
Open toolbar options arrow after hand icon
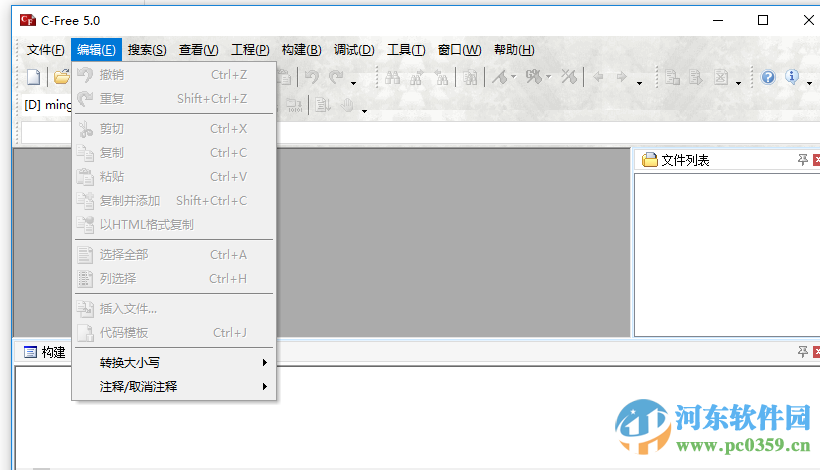(364, 110)
